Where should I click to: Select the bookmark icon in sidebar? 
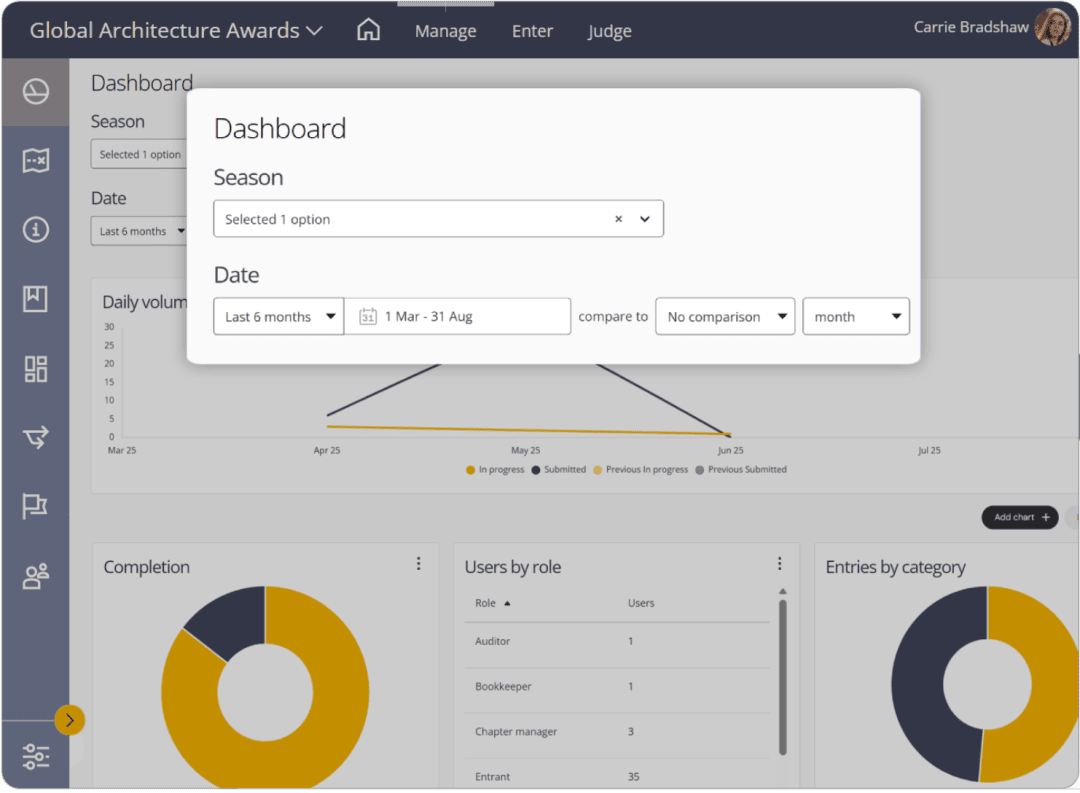click(x=36, y=299)
